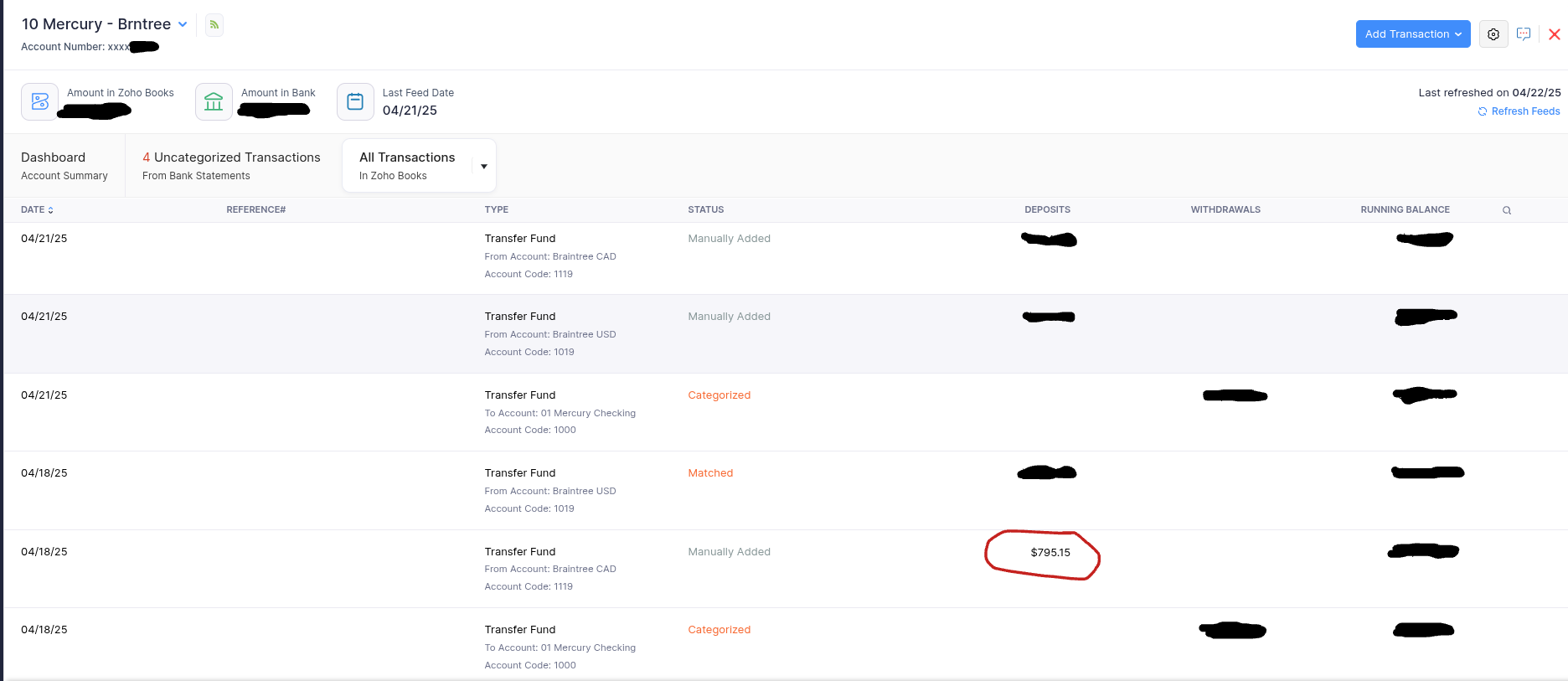This screenshot has height=681, width=1568.
Task: Open 04/18/25 transfer from Braintree CAD
Action: [785, 569]
